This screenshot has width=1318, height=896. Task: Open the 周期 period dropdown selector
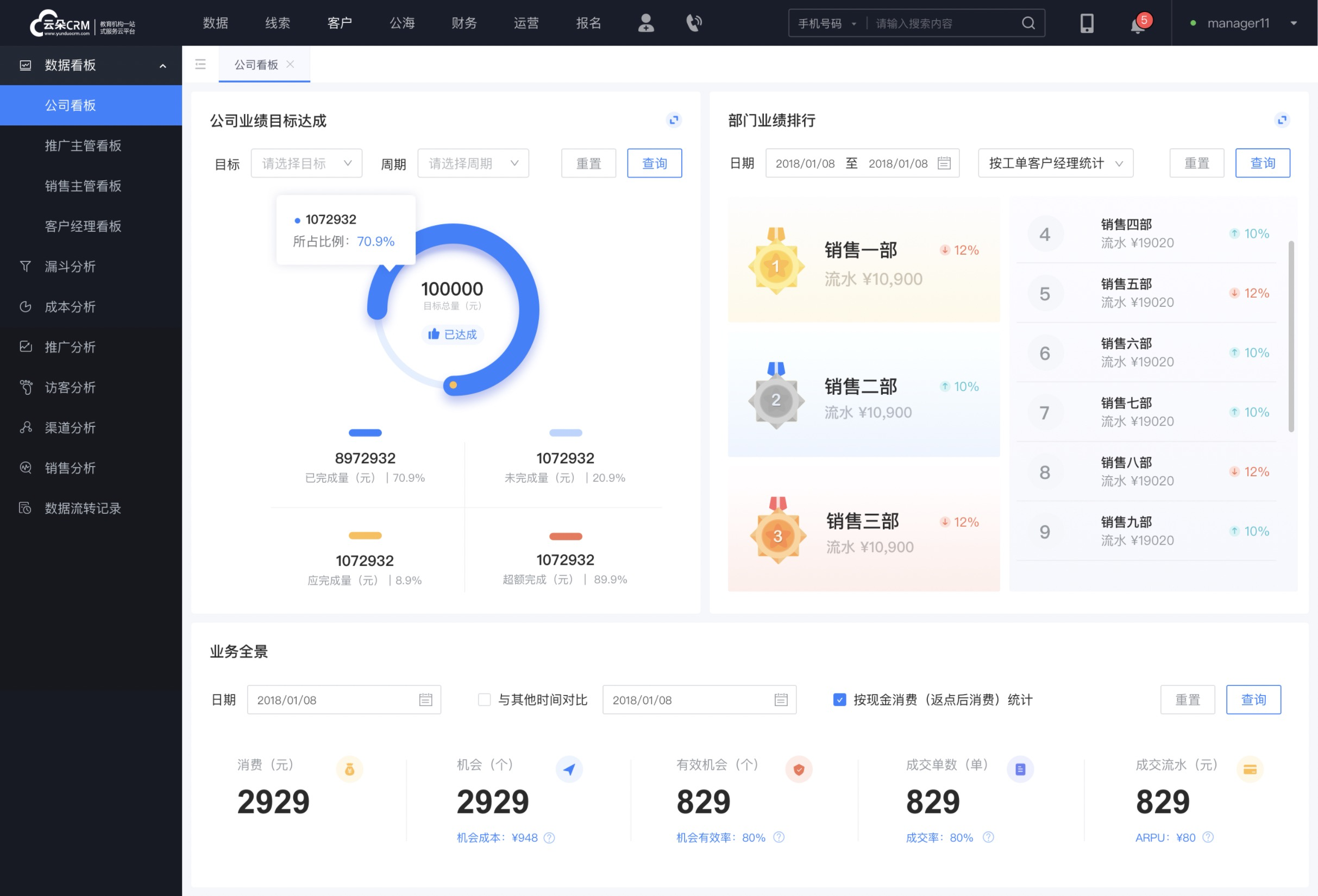pyautogui.click(x=471, y=163)
